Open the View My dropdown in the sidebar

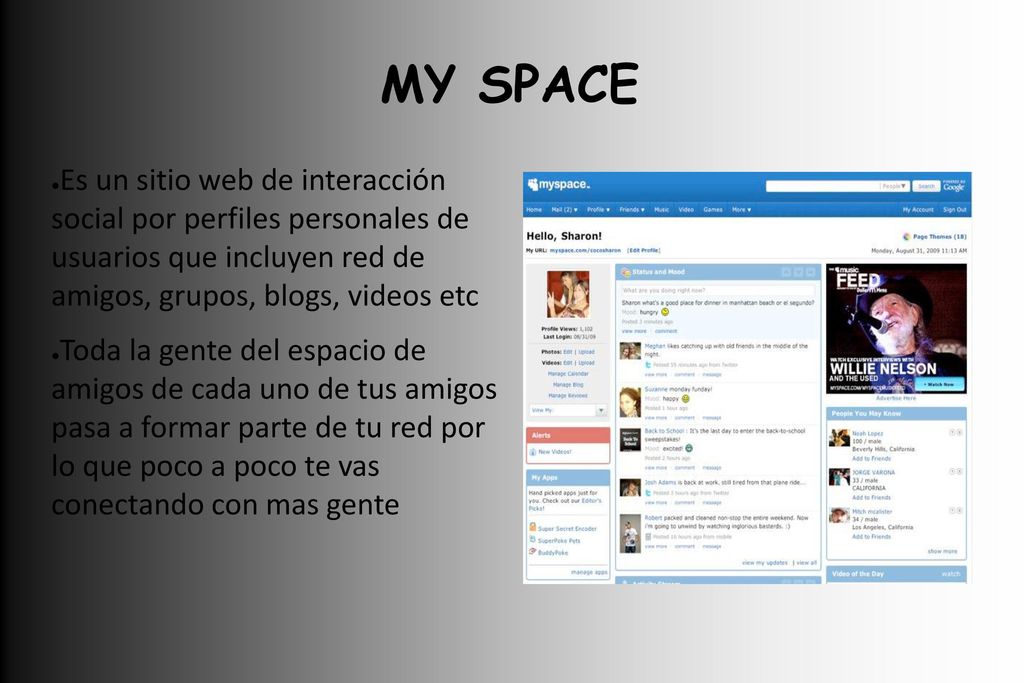pos(568,410)
